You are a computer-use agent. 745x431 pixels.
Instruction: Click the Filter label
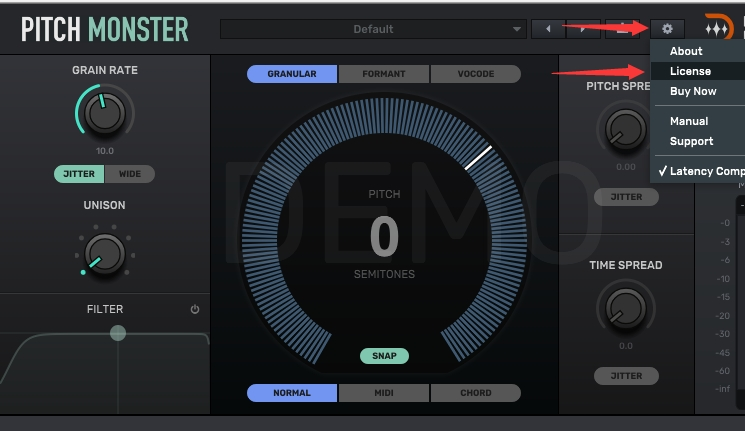coord(105,309)
